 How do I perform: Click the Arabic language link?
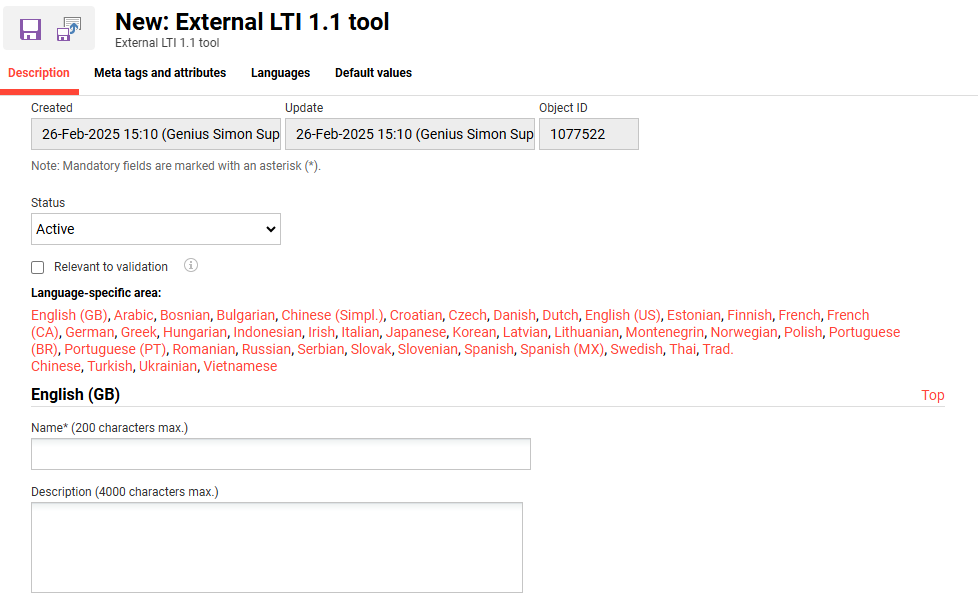(134, 315)
